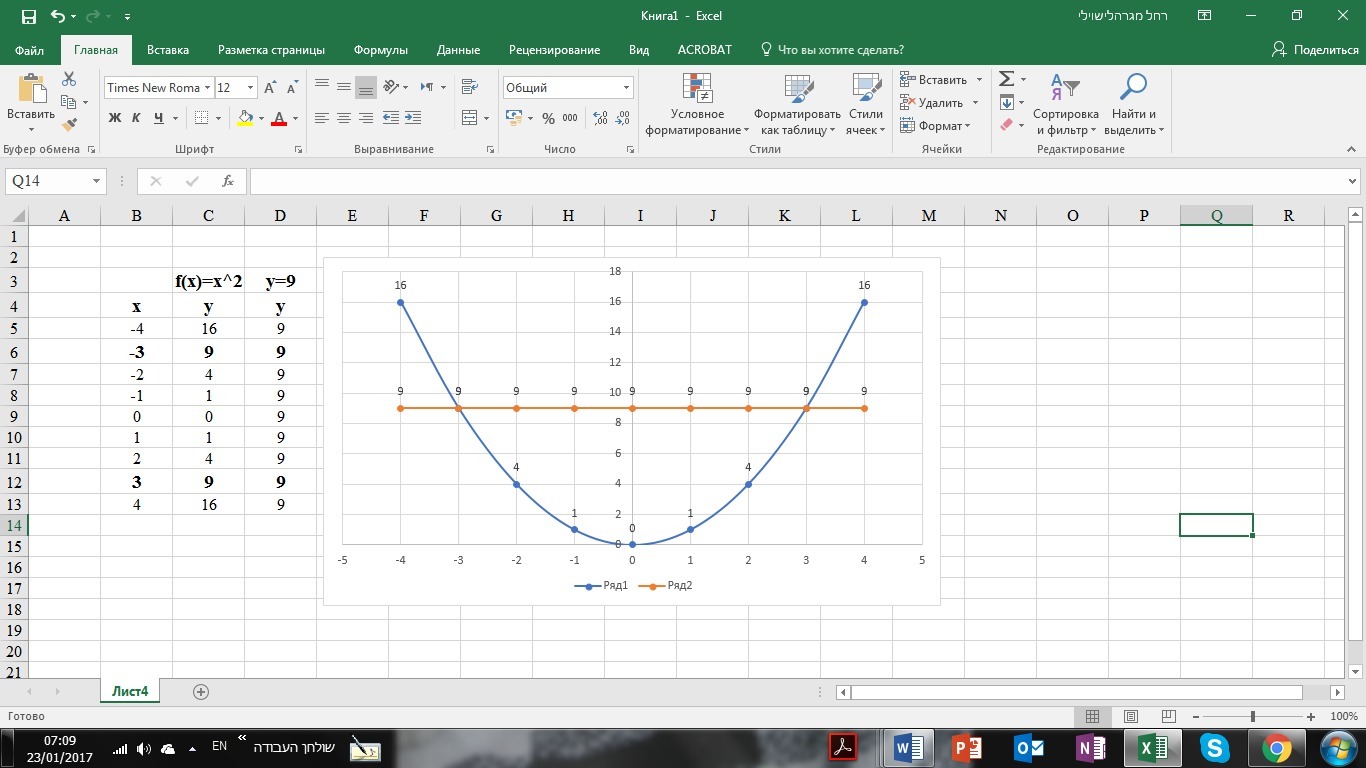Toggle underline (Ч) formatting
The width and height of the screenshot is (1366, 768).
(159, 118)
